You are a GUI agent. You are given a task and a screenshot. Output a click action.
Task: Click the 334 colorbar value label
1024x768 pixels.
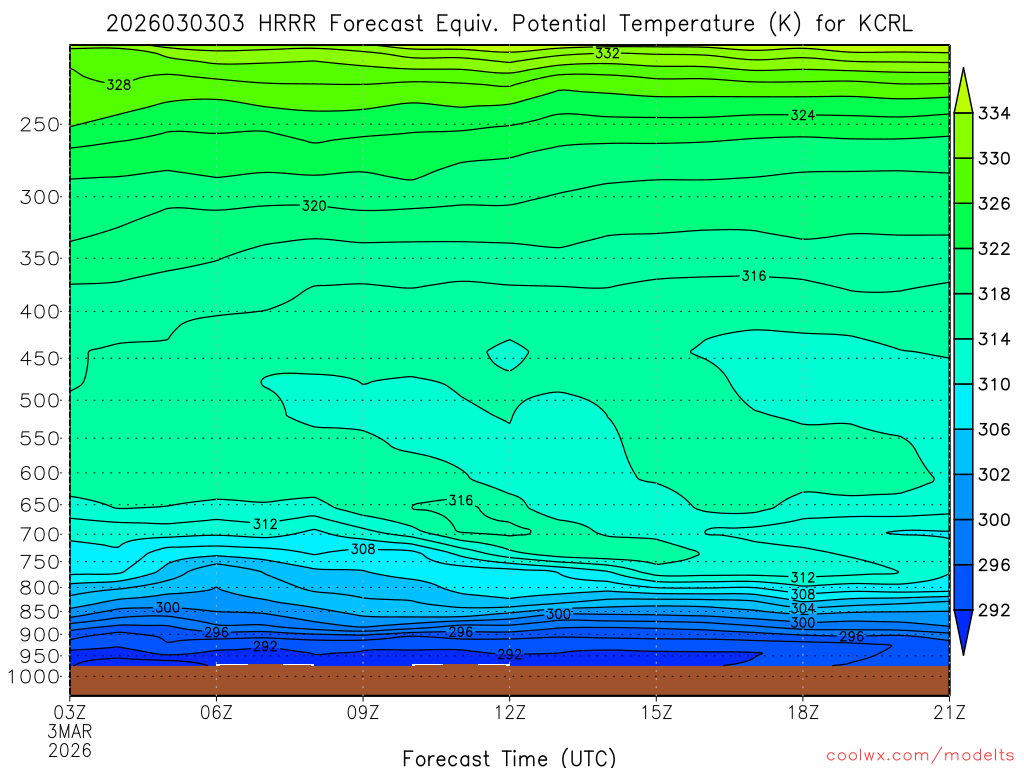994,114
